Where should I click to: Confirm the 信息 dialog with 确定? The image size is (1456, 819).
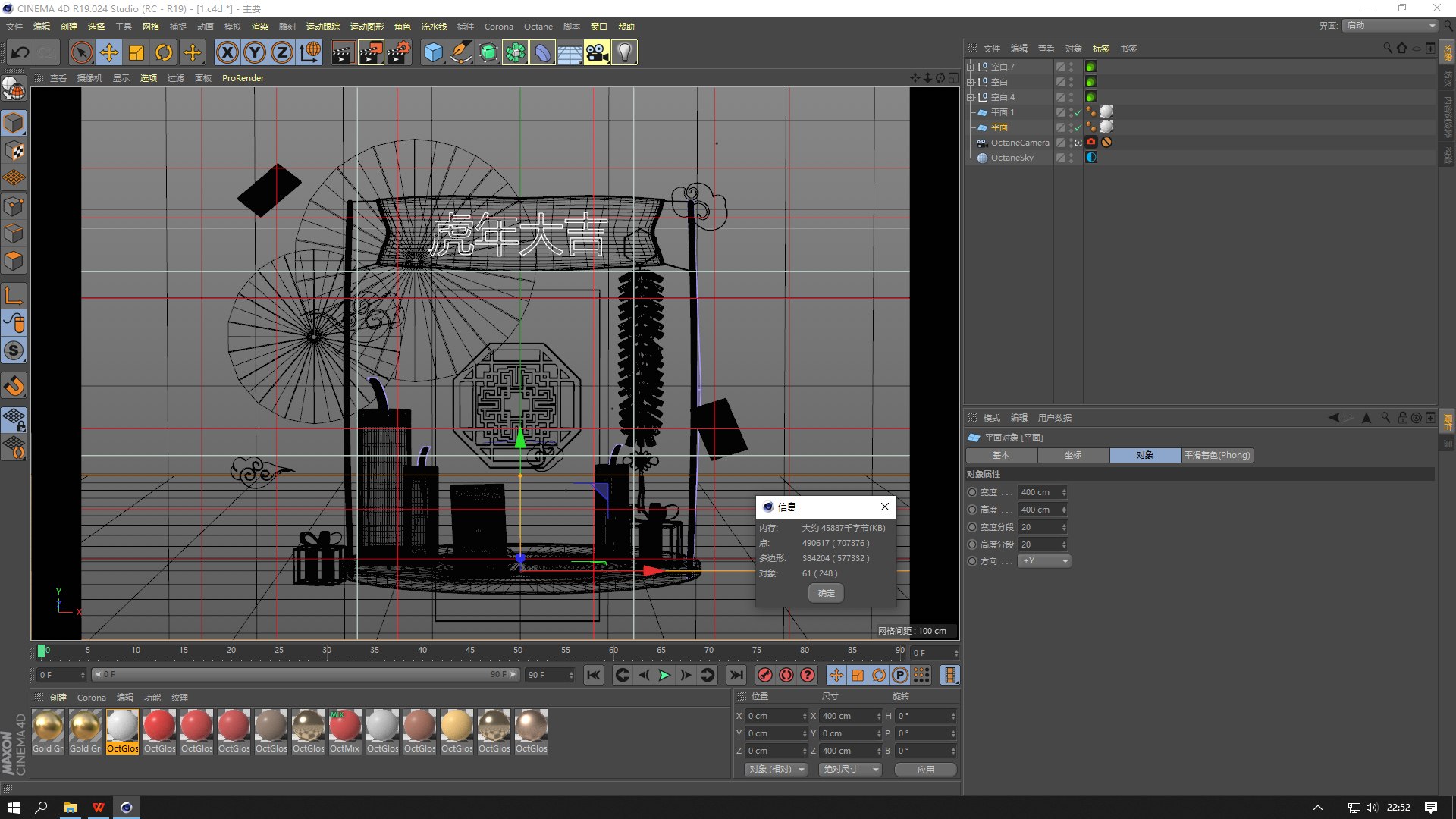point(827,593)
